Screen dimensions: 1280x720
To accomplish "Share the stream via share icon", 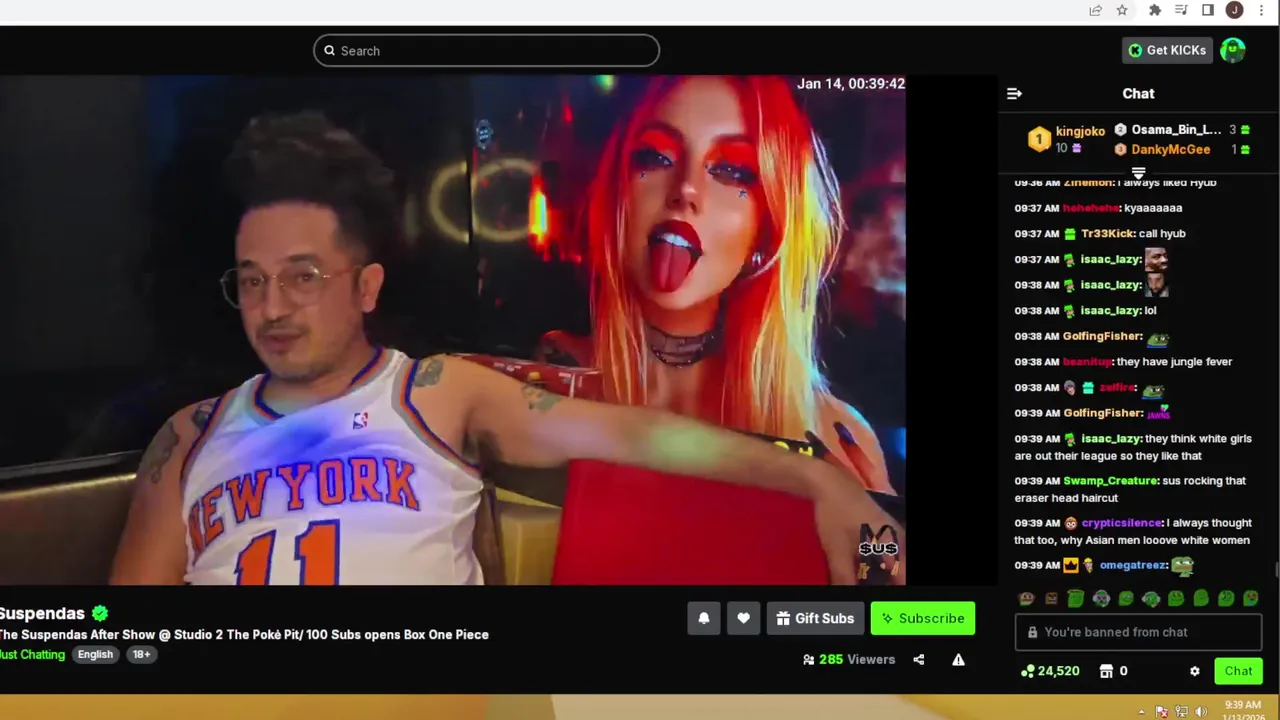I will pyautogui.click(x=919, y=660).
